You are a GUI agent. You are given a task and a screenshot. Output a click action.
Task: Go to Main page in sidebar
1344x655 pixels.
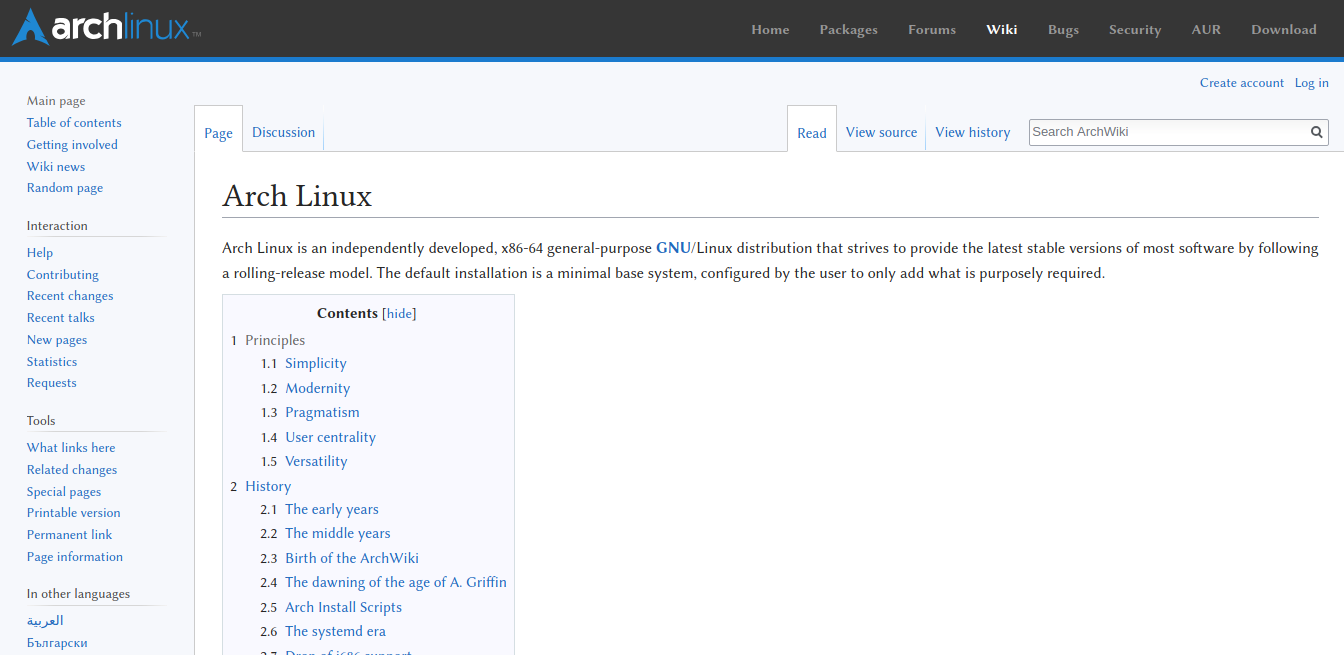[x=56, y=101]
